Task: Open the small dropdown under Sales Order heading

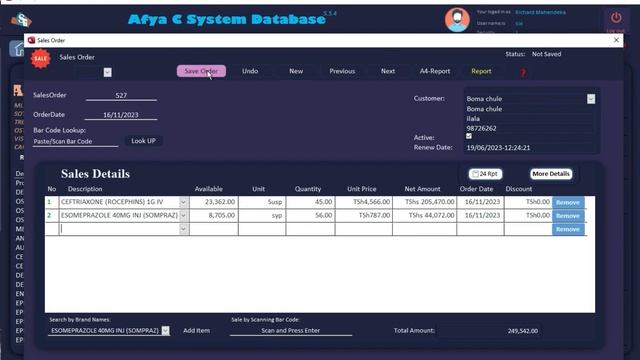Action: click(107, 72)
